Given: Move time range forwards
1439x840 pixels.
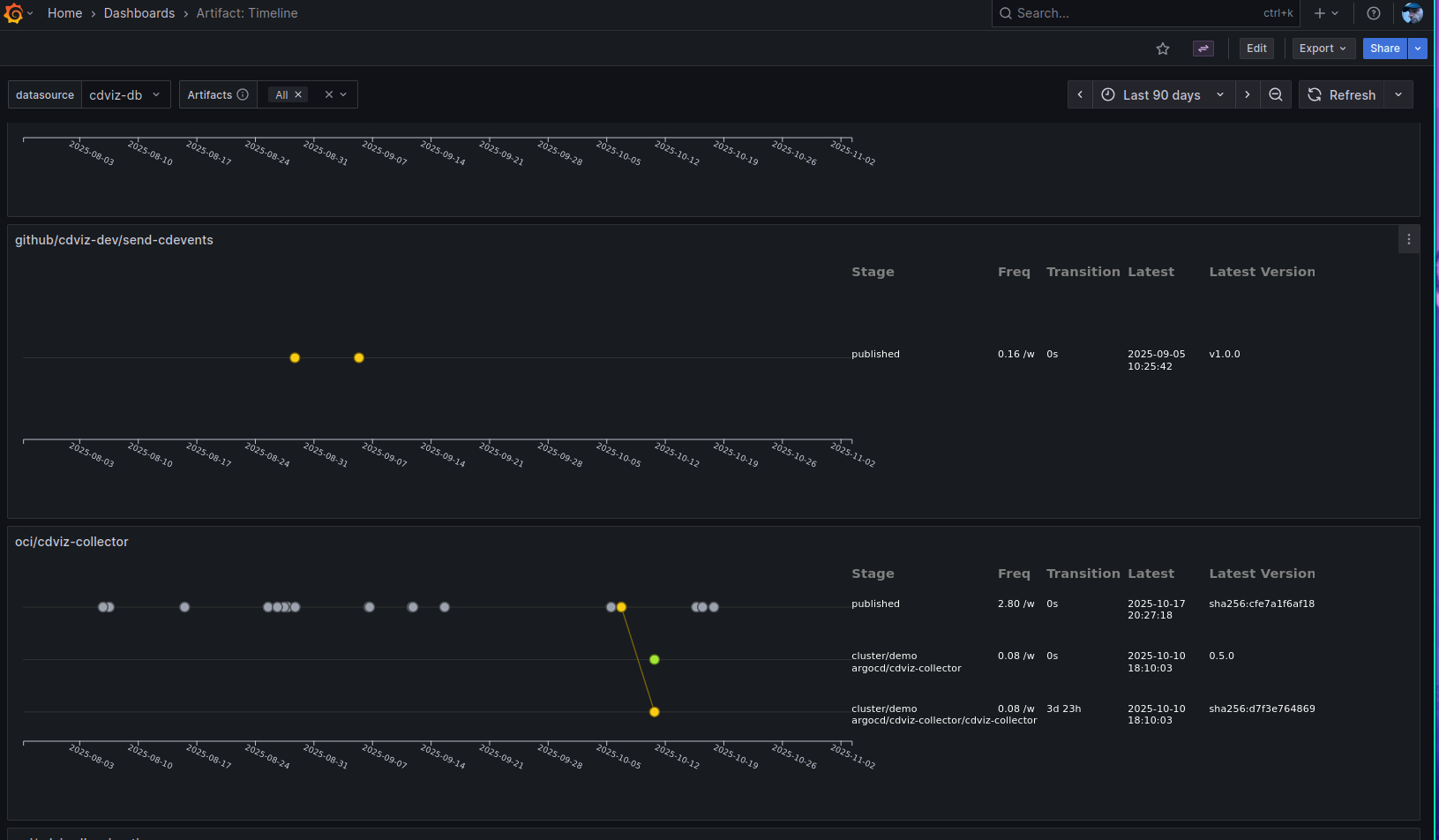Looking at the screenshot, I should (x=1247, y=94).
